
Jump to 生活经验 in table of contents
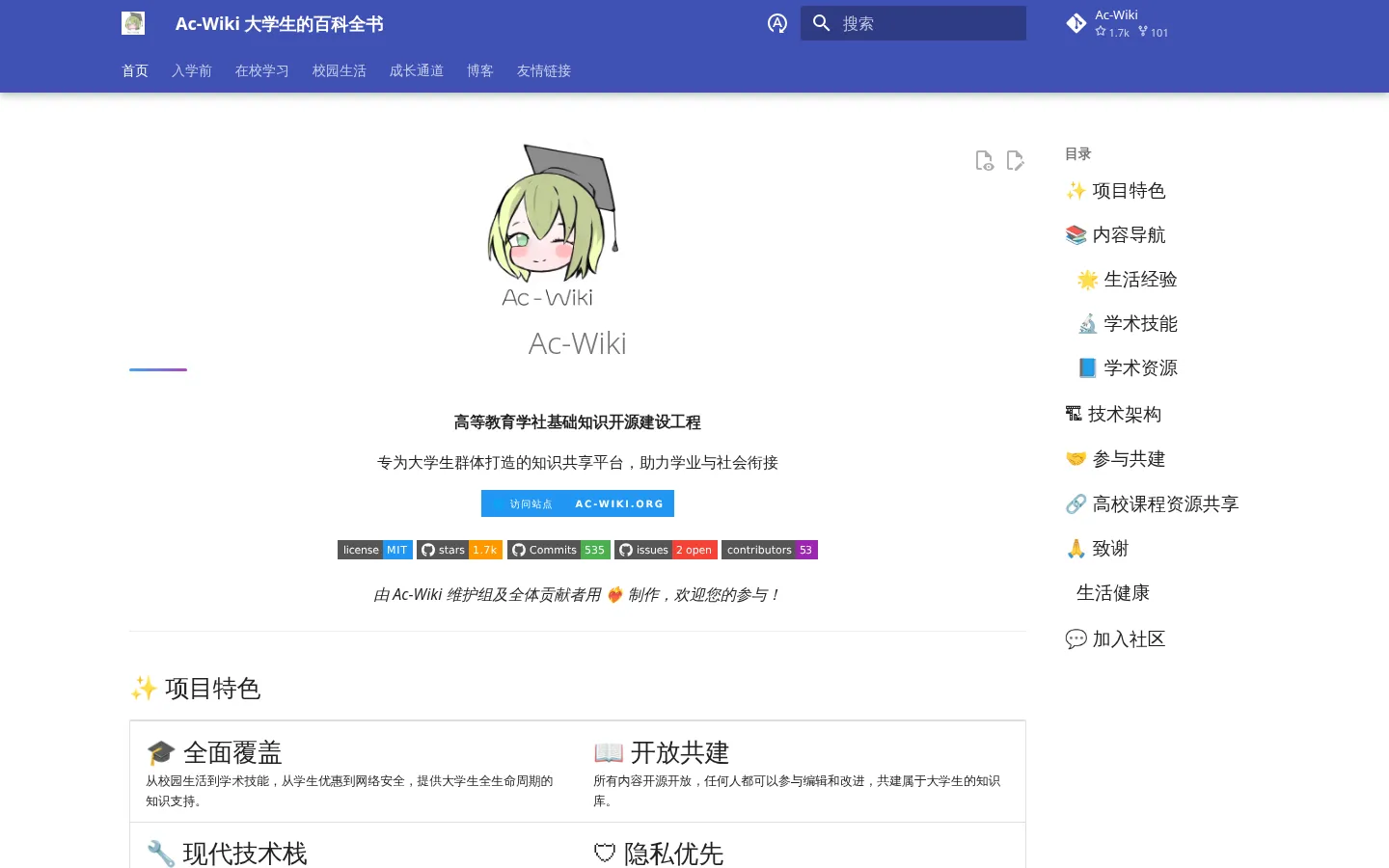click(x=1128, y=280)
